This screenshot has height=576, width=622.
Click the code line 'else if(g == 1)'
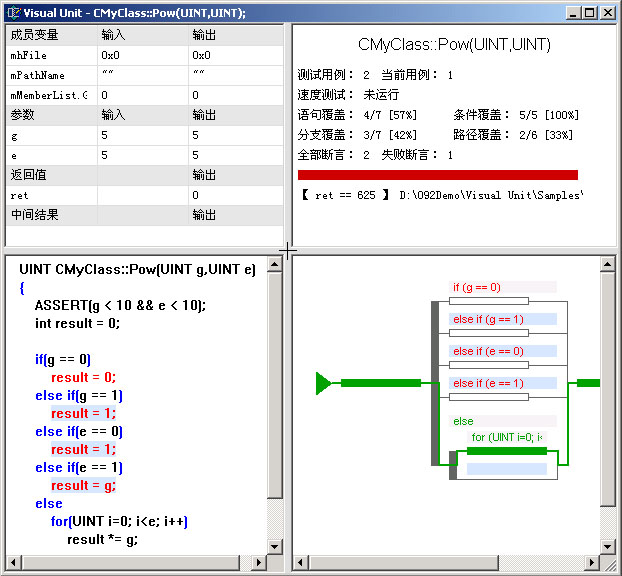coord(79,396)
